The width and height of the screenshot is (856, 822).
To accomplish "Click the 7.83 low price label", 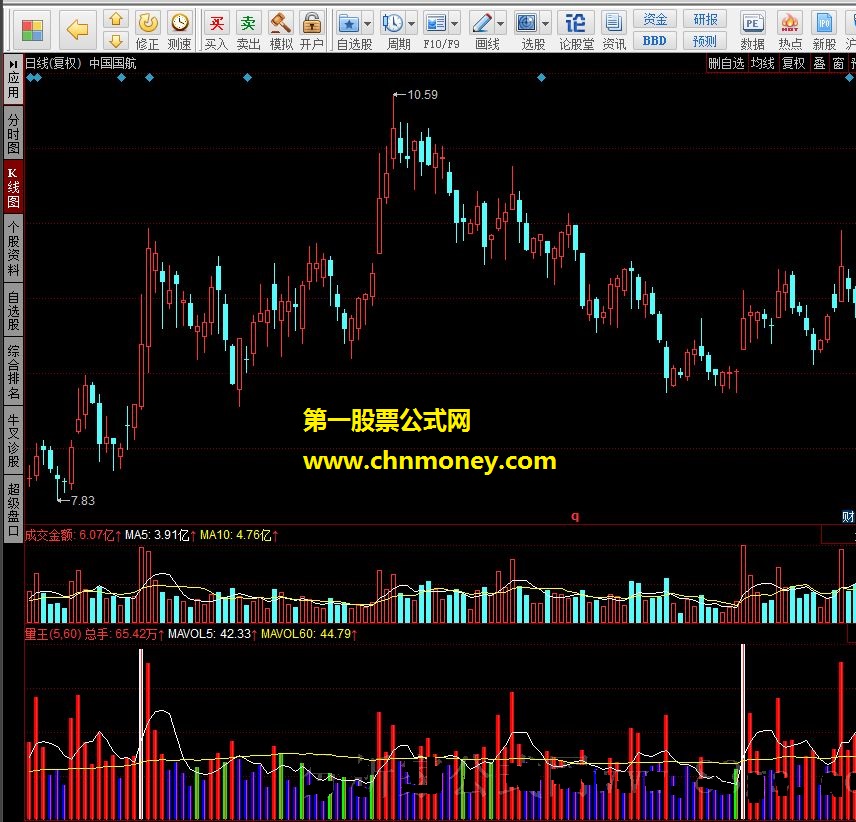I will point(82,500).
